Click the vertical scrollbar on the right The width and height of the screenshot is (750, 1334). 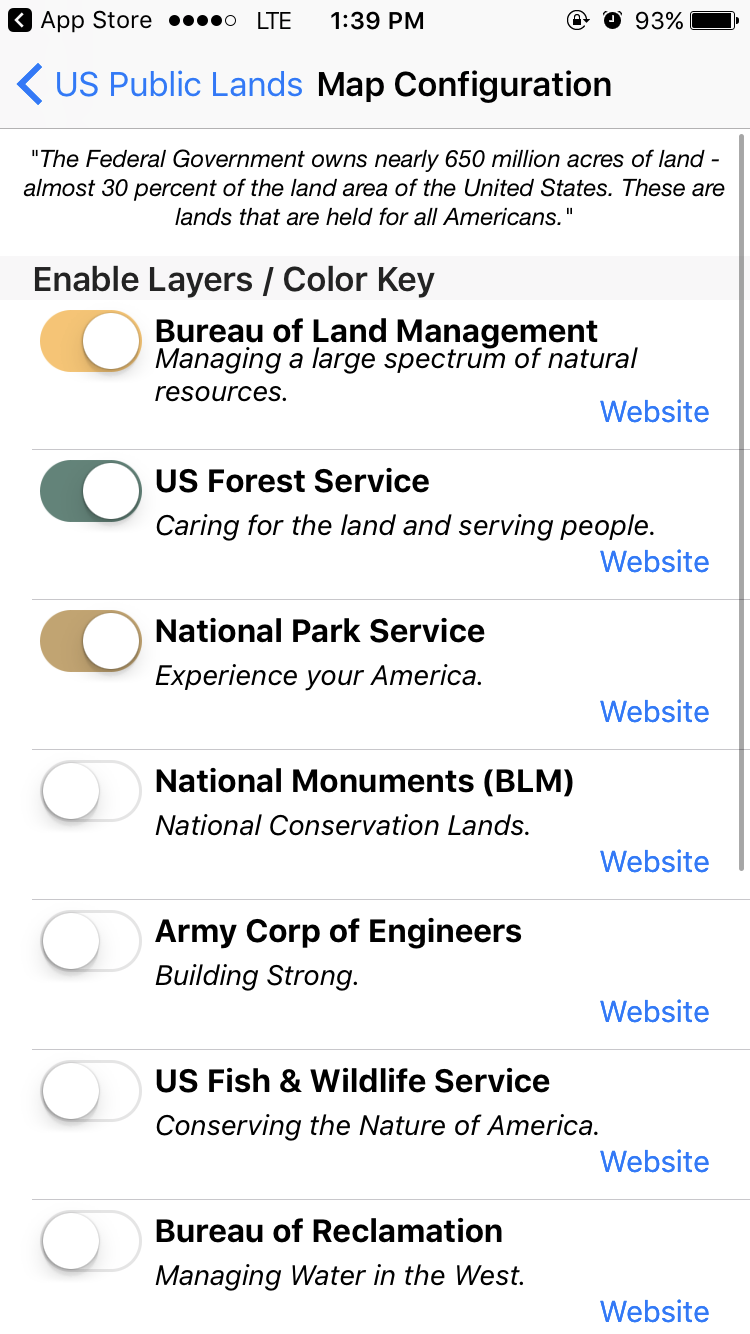742,500
